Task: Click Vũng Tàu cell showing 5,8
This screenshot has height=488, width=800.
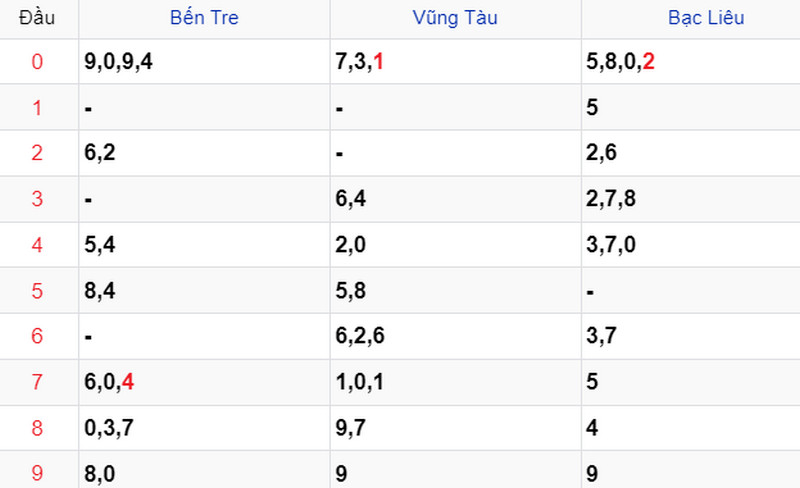Action: point(455,291)
